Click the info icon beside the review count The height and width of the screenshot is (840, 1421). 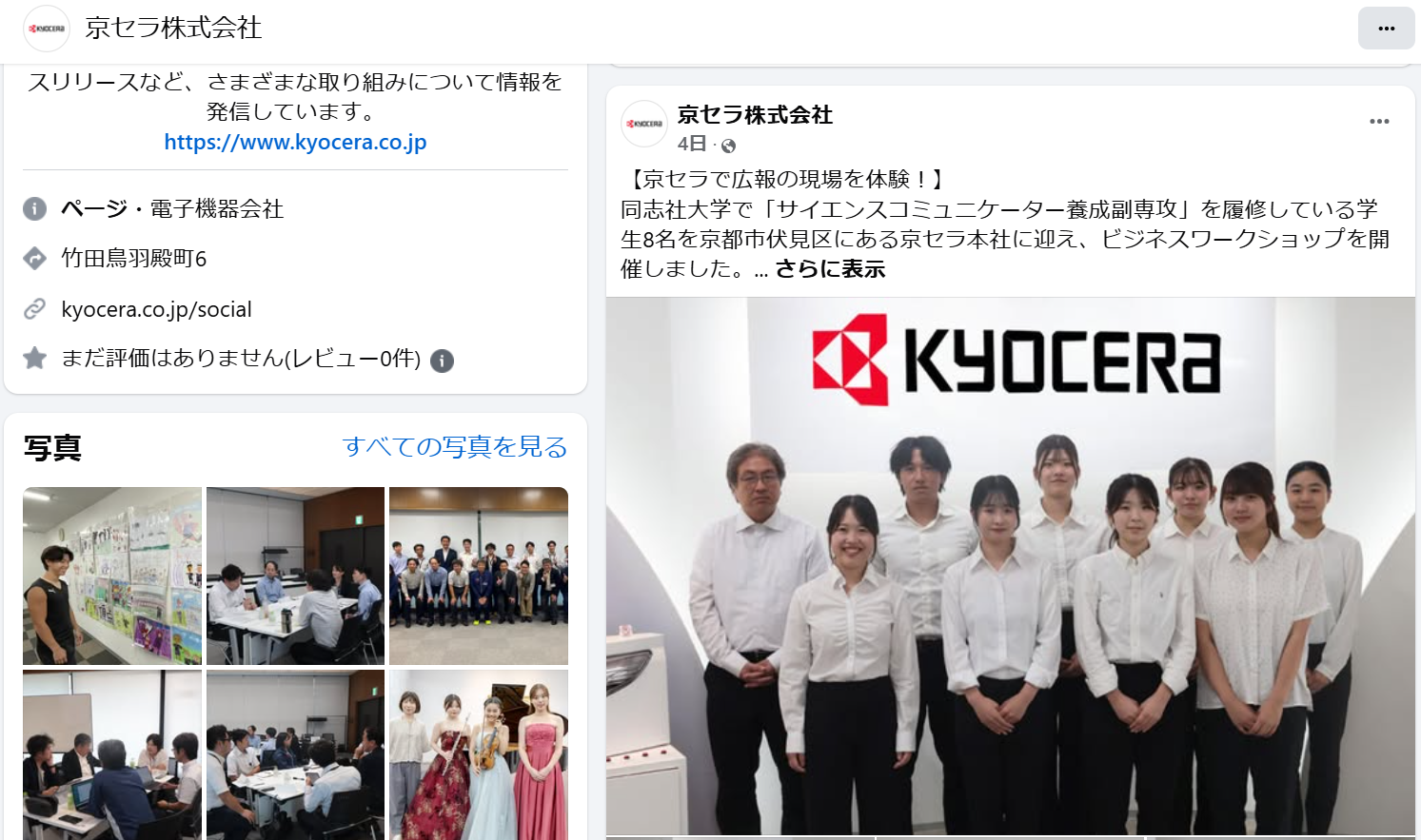pos(442,361)
